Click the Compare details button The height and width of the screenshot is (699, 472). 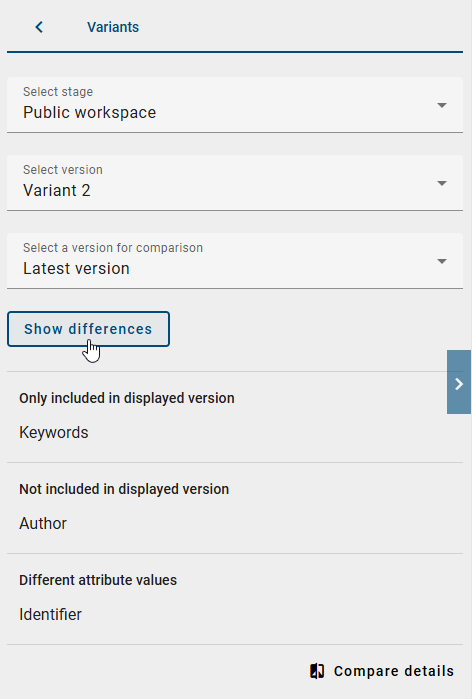click(x=382, y=671)
